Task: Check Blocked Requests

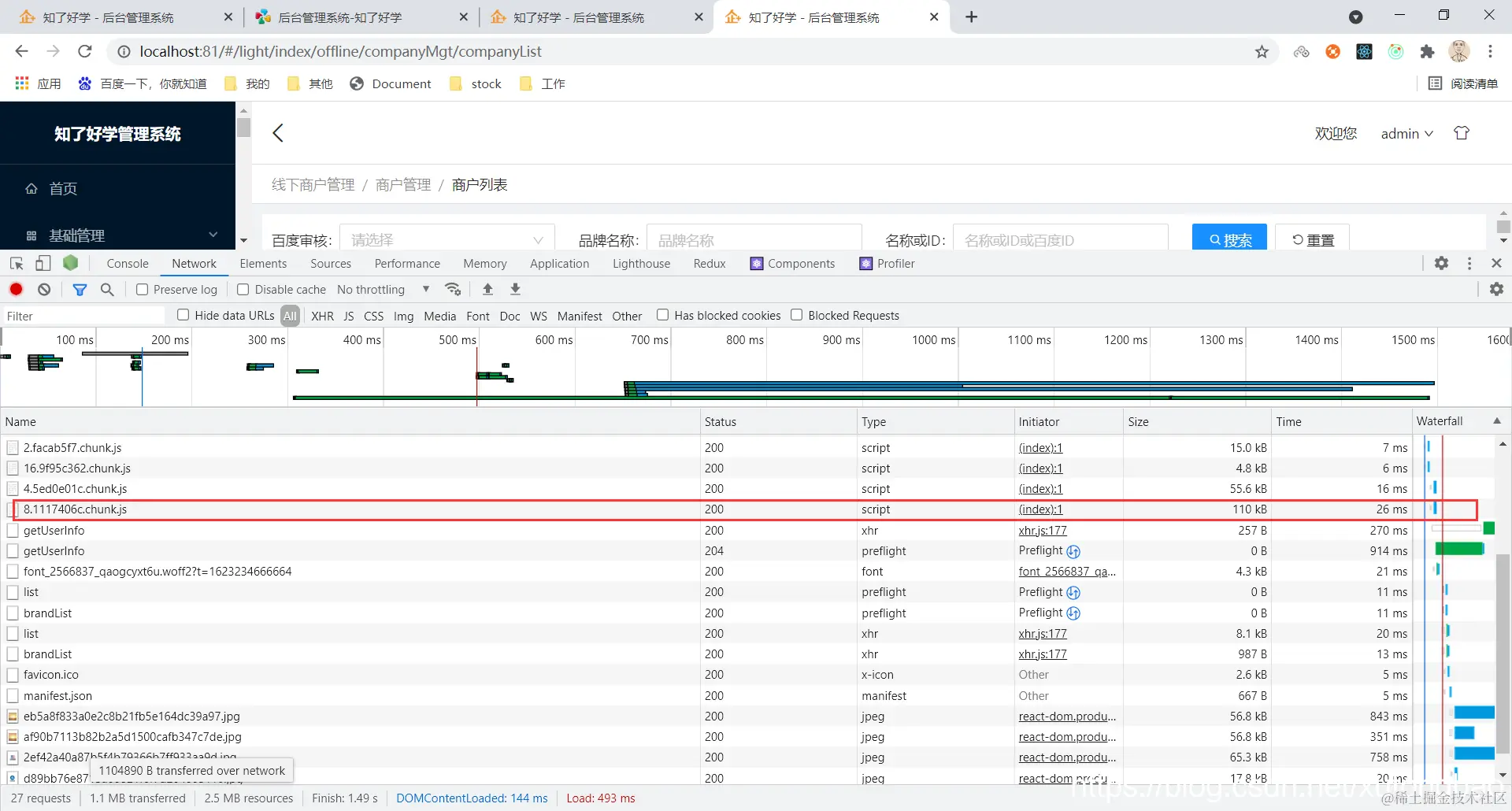Action: [x=797, y=315]
